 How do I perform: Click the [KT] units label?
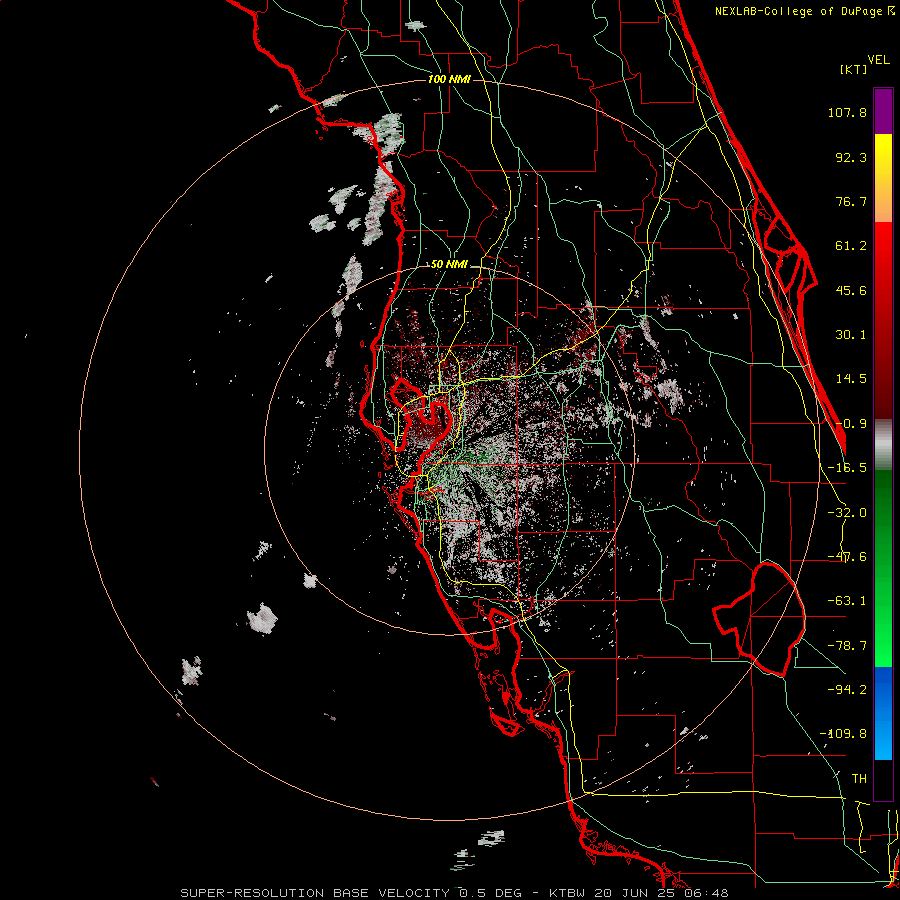854,69
